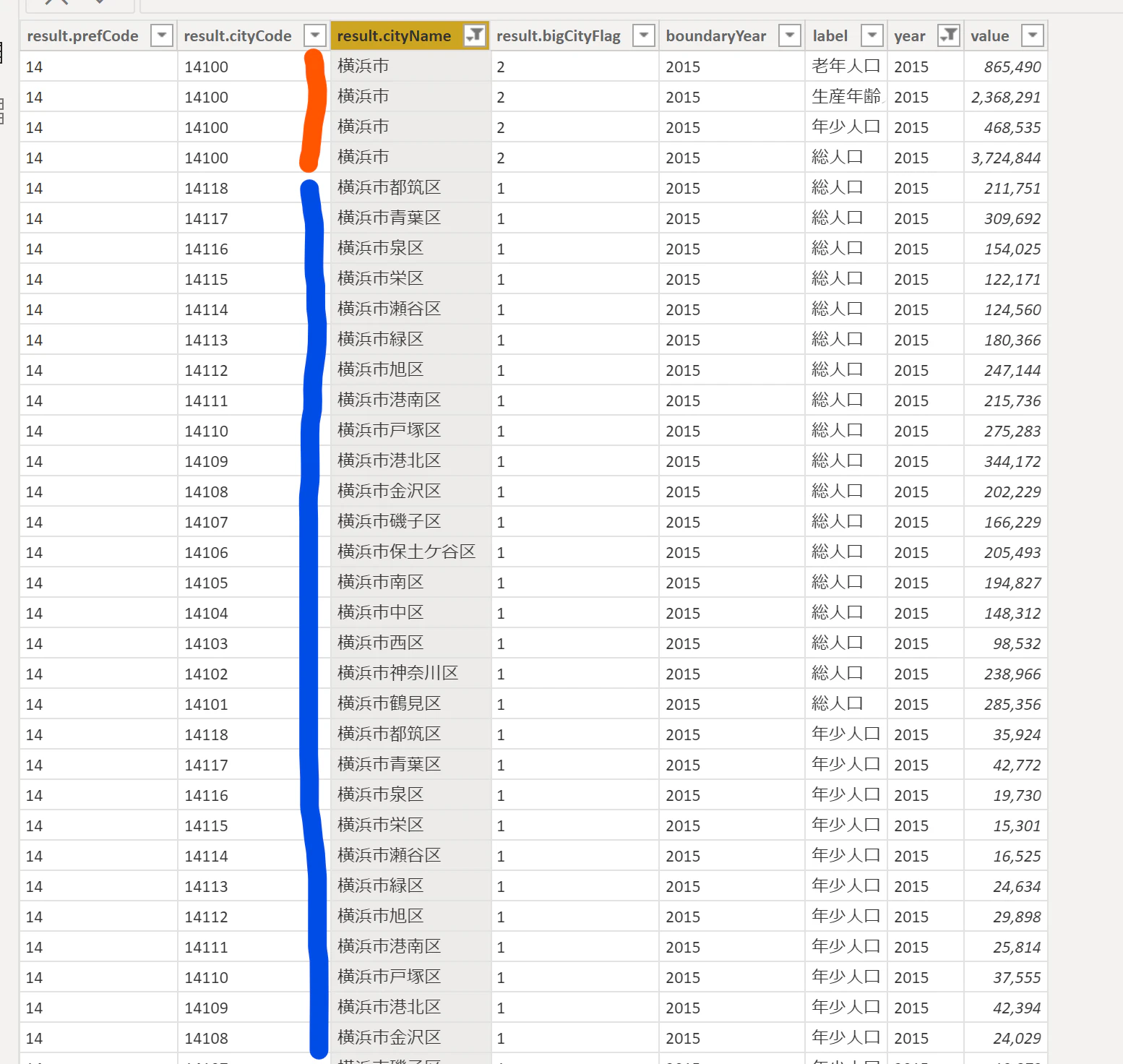
Task: Open the label column filter dropdown
Action: pos(872,35)
